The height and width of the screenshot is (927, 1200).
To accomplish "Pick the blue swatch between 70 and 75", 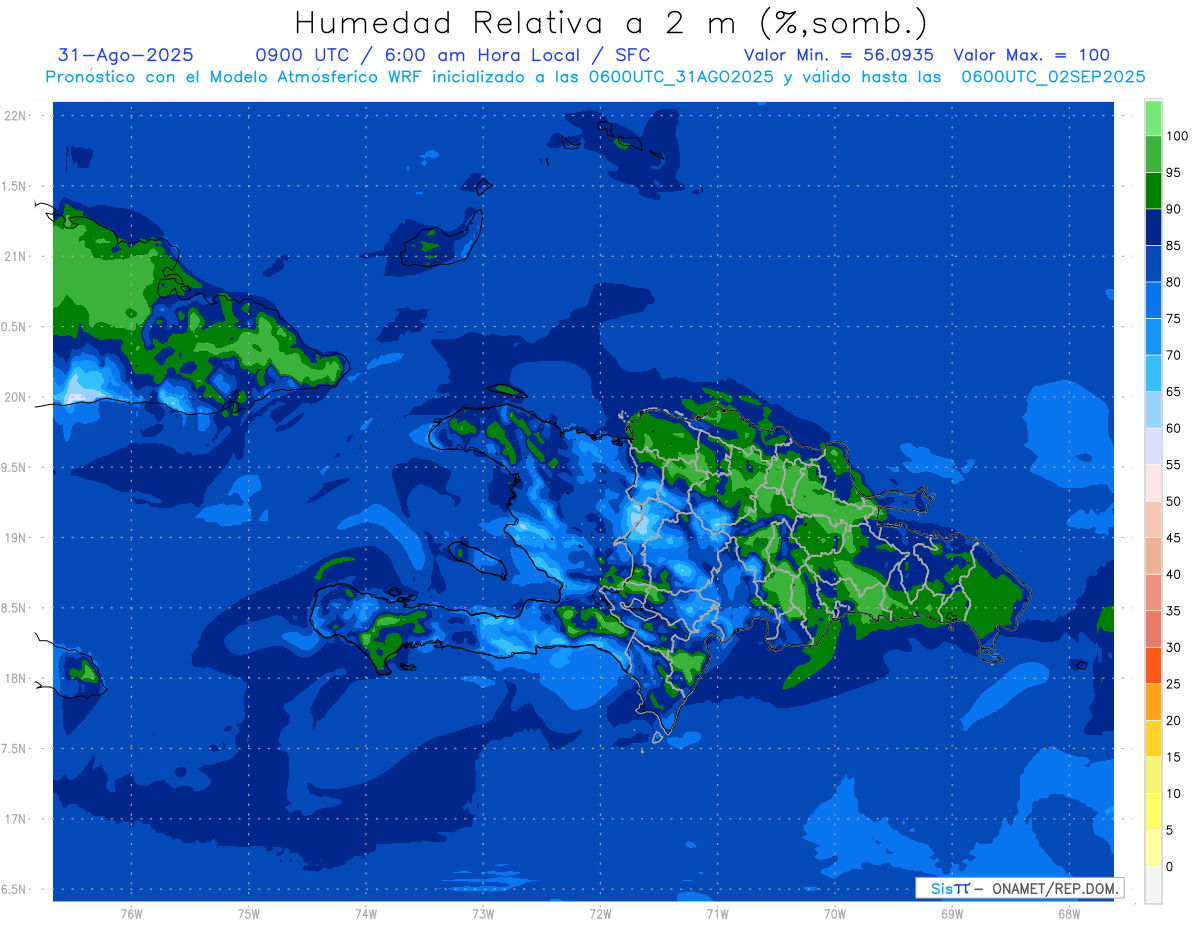I will (x=1153, y=337).
